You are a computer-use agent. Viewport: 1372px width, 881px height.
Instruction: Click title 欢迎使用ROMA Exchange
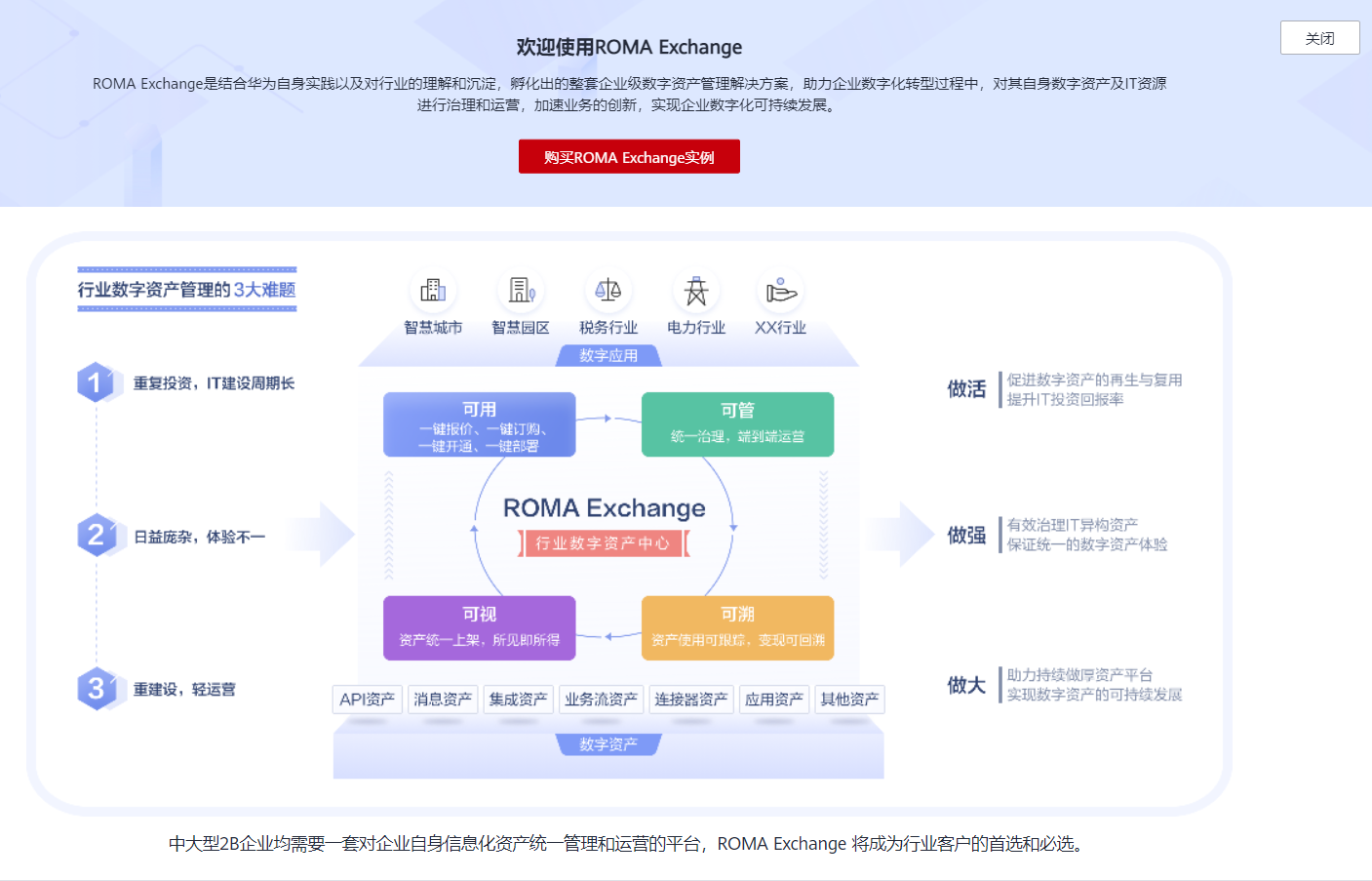pyautogui.click(x=629, y=47)
